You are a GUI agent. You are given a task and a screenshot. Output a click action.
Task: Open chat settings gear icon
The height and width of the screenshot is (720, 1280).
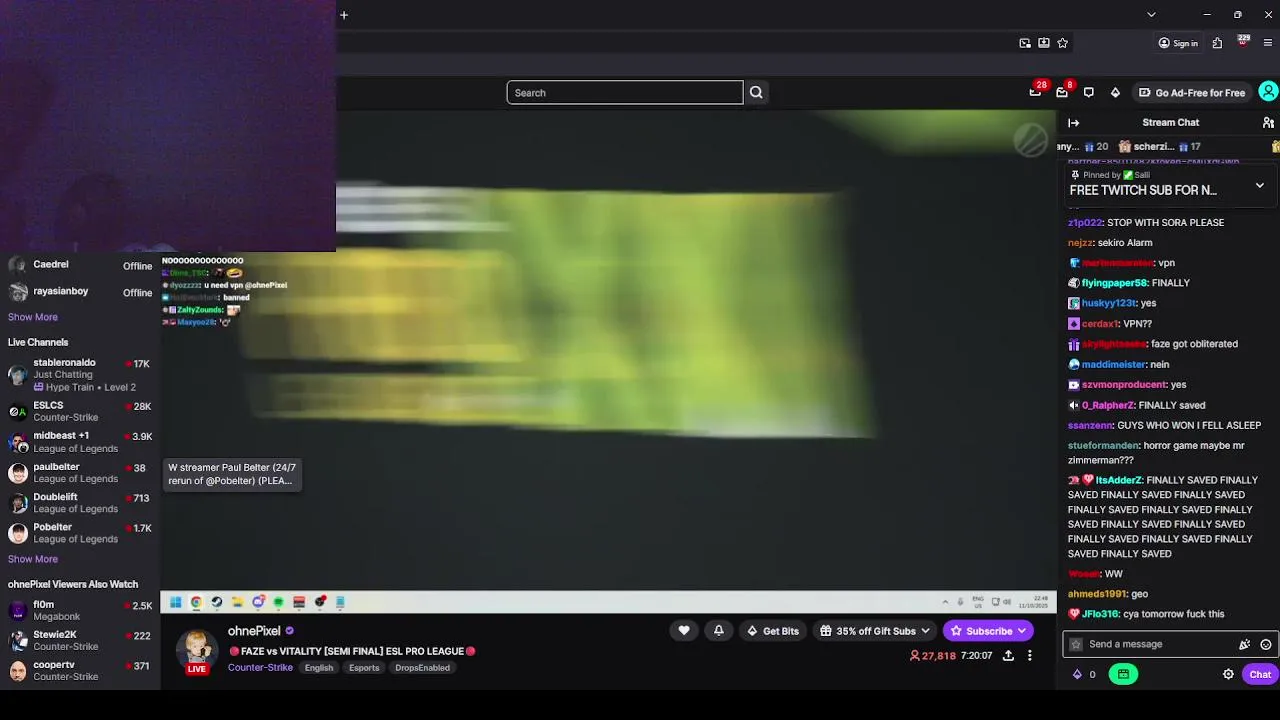1228,674
